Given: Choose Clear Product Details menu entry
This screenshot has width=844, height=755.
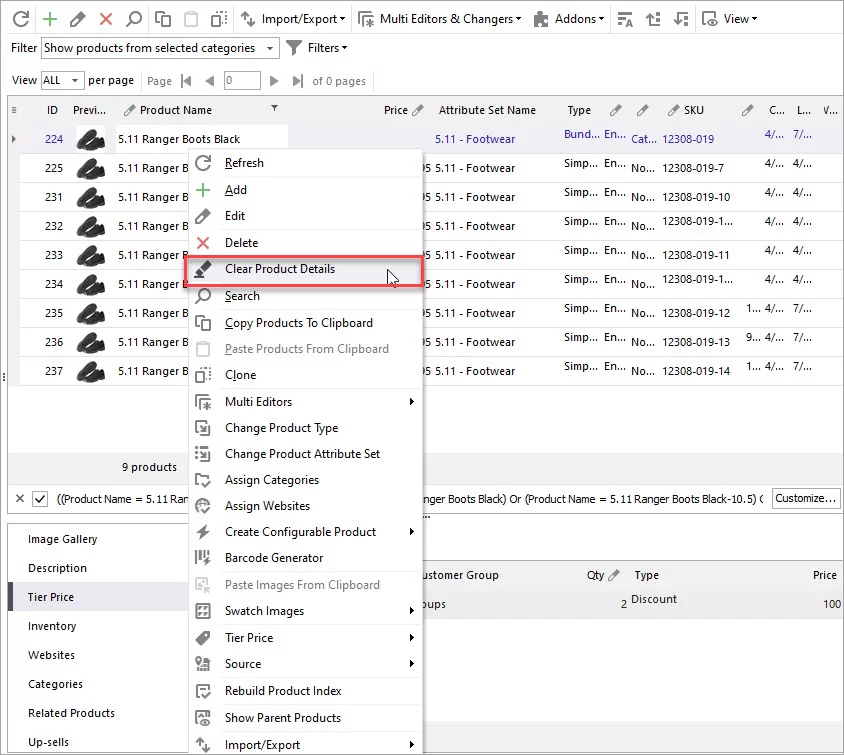Looking at the screenshot, I should (304, 271).
